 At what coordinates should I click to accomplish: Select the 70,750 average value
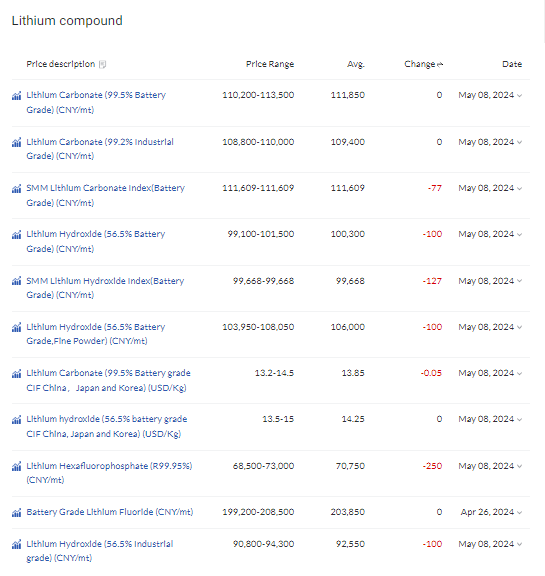click(350, 466)
